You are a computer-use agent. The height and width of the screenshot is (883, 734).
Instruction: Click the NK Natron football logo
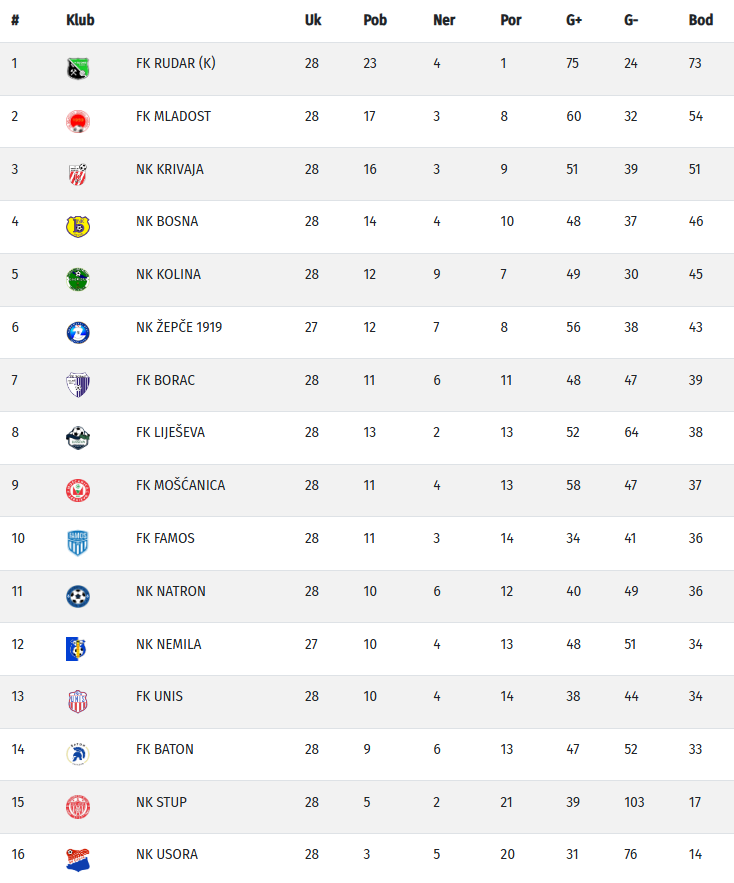[x=77, y=596]
